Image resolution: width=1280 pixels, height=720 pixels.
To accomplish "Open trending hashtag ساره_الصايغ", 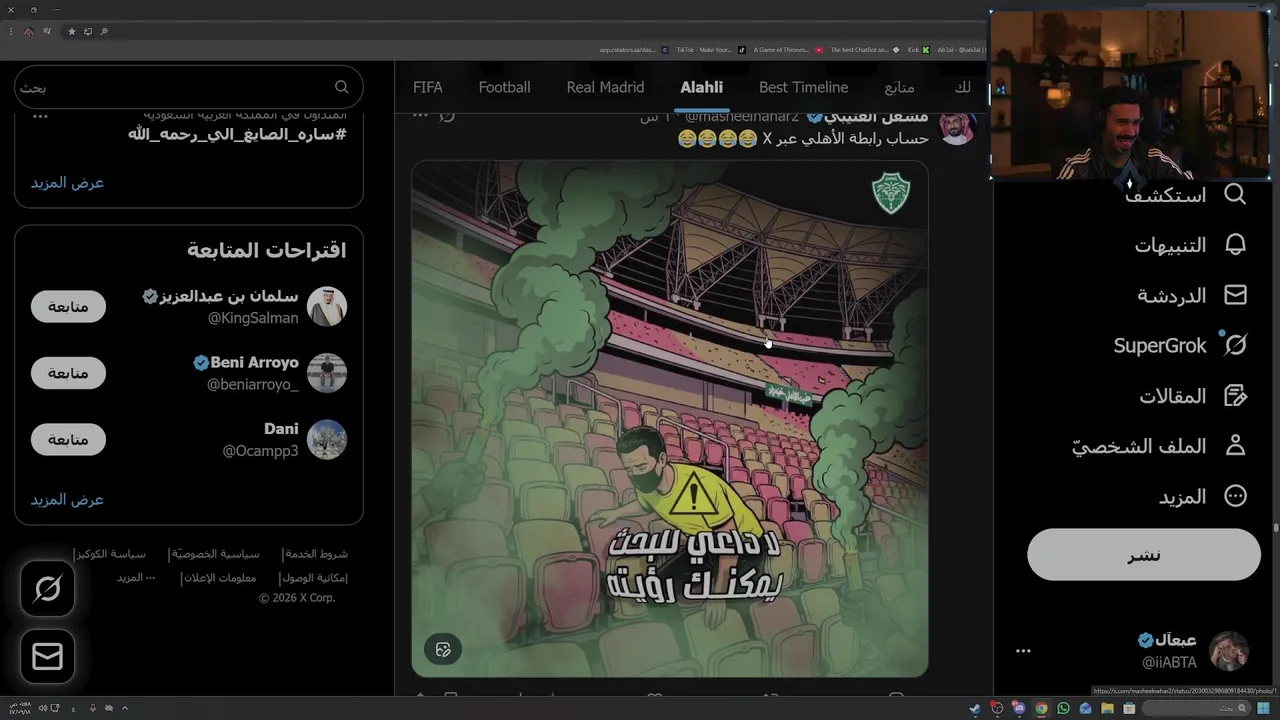I will click(237, 134).
